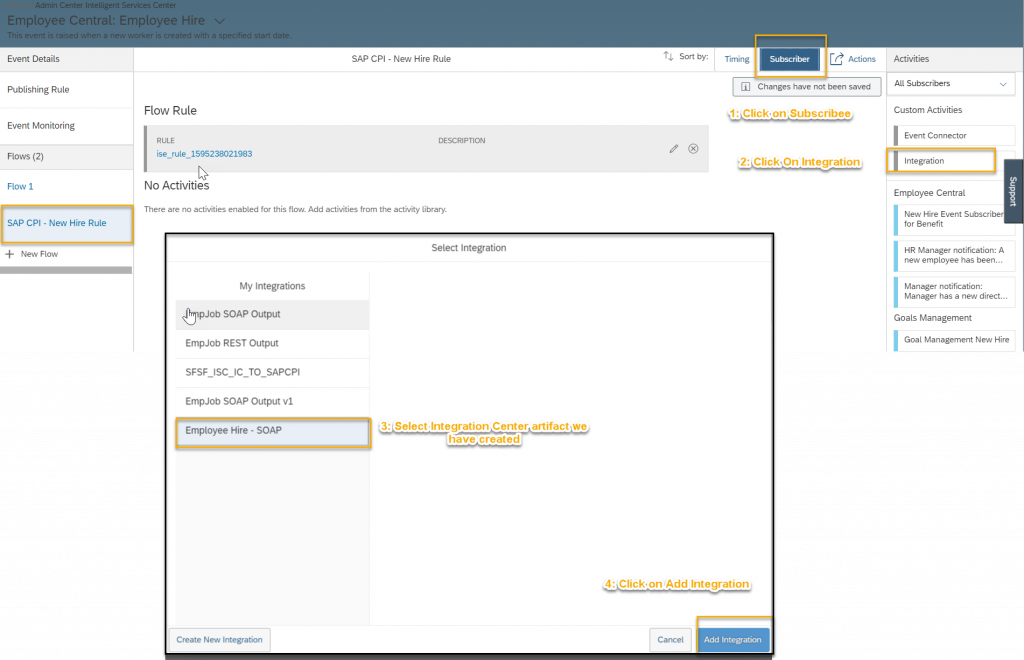Edit the flow rule with the pencil icon

point(673,149)
